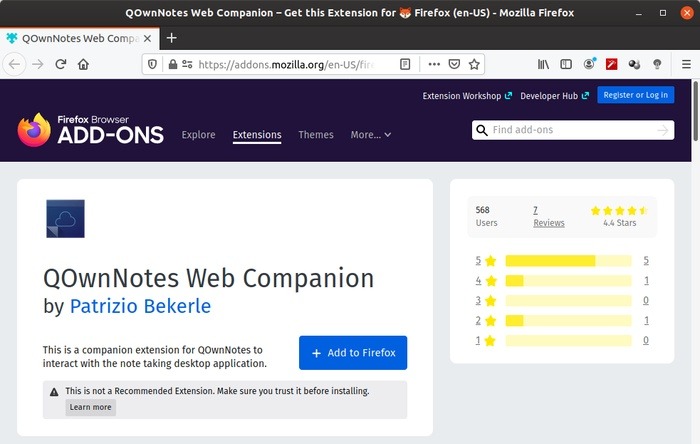Click the 2-star review count 1

pyautogui.click(x=646, y=320)
